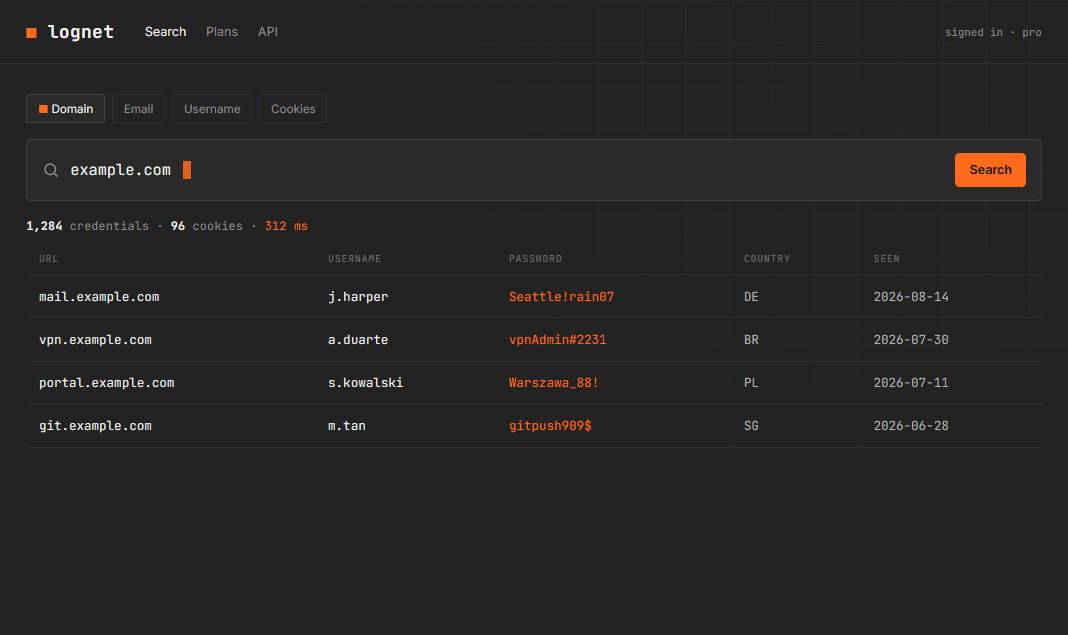Click the username j.harper
Viewport: 1068px width, 635px height.
point(358,297)
